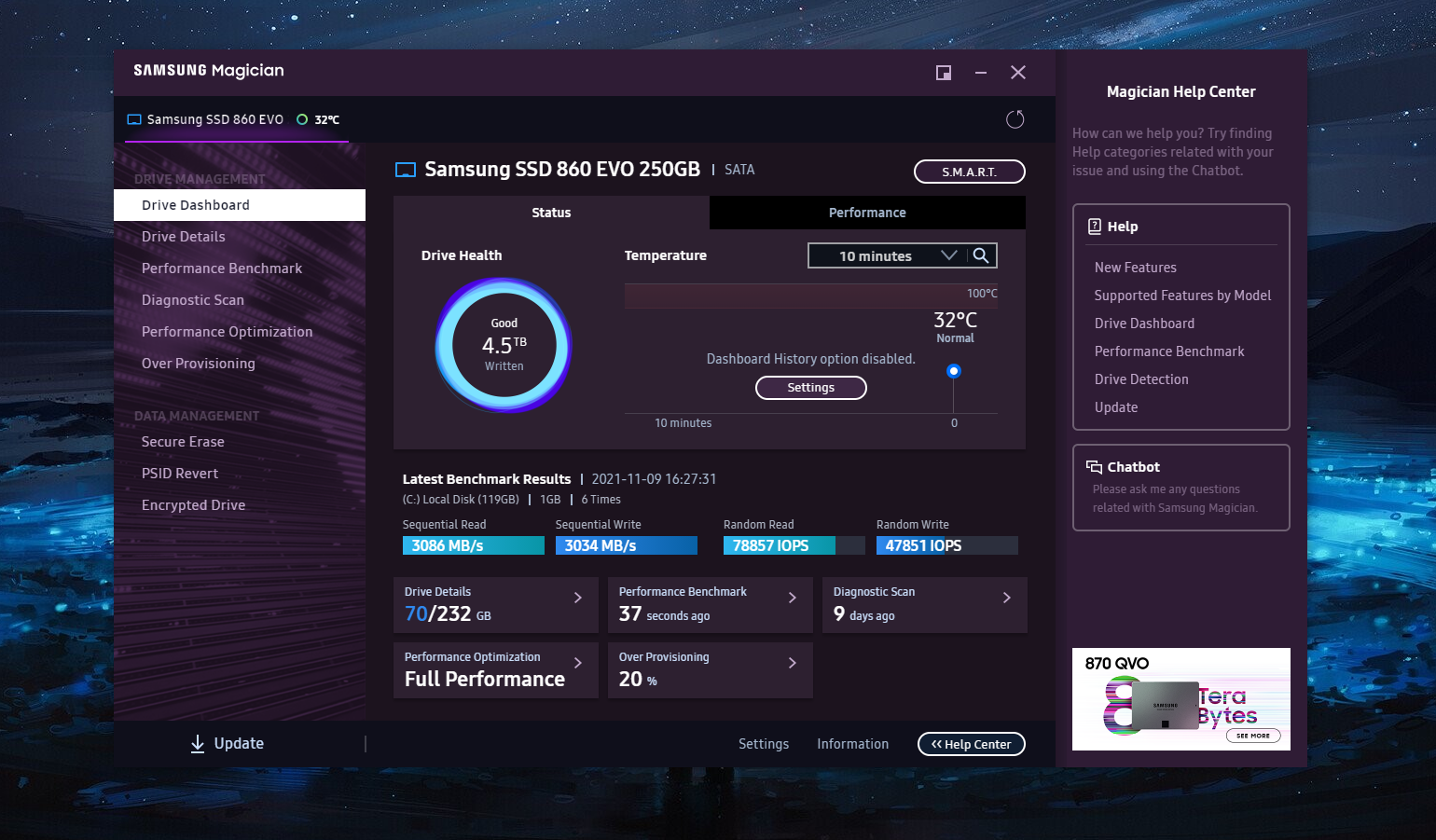Click the compact window mode icon
Screen dimensions: 1436x840
pyautogui.click(x=944, y=73)
